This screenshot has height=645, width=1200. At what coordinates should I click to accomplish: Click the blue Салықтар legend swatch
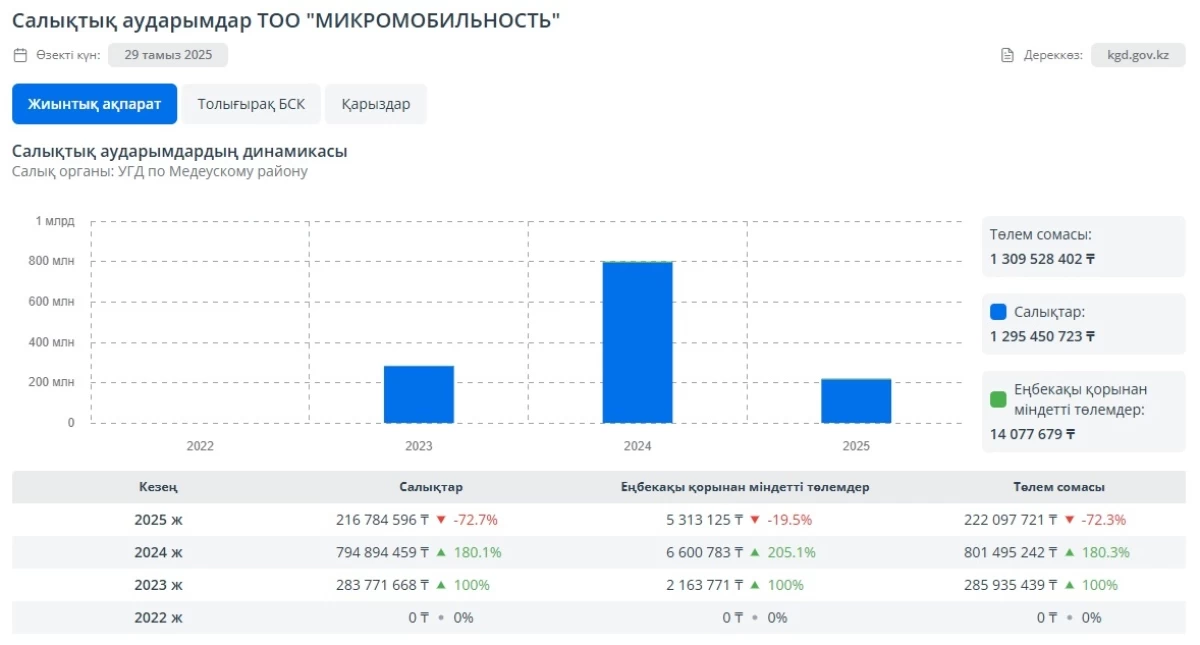click(998, 312)
